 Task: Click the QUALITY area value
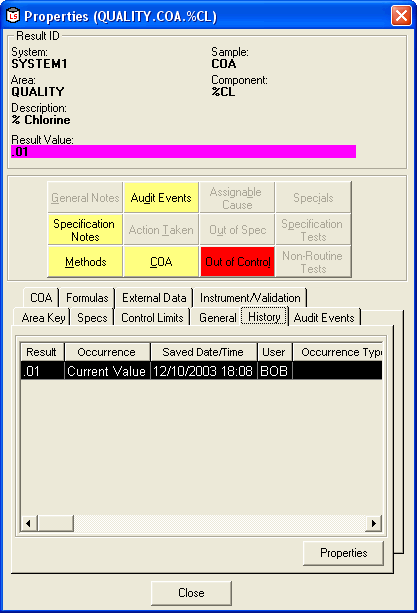tap(38, 91)
